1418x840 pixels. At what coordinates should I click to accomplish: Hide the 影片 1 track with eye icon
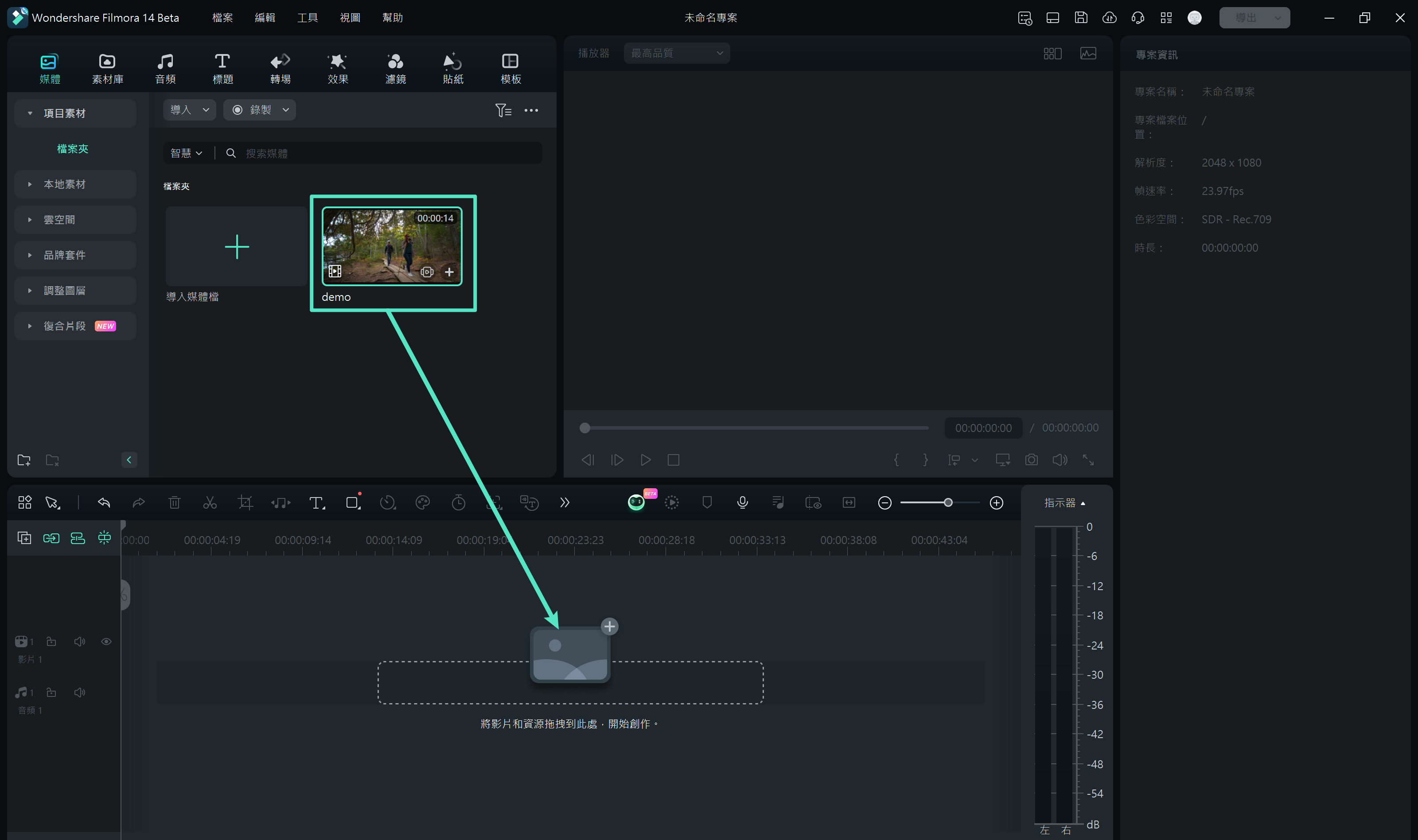point(106,642)
